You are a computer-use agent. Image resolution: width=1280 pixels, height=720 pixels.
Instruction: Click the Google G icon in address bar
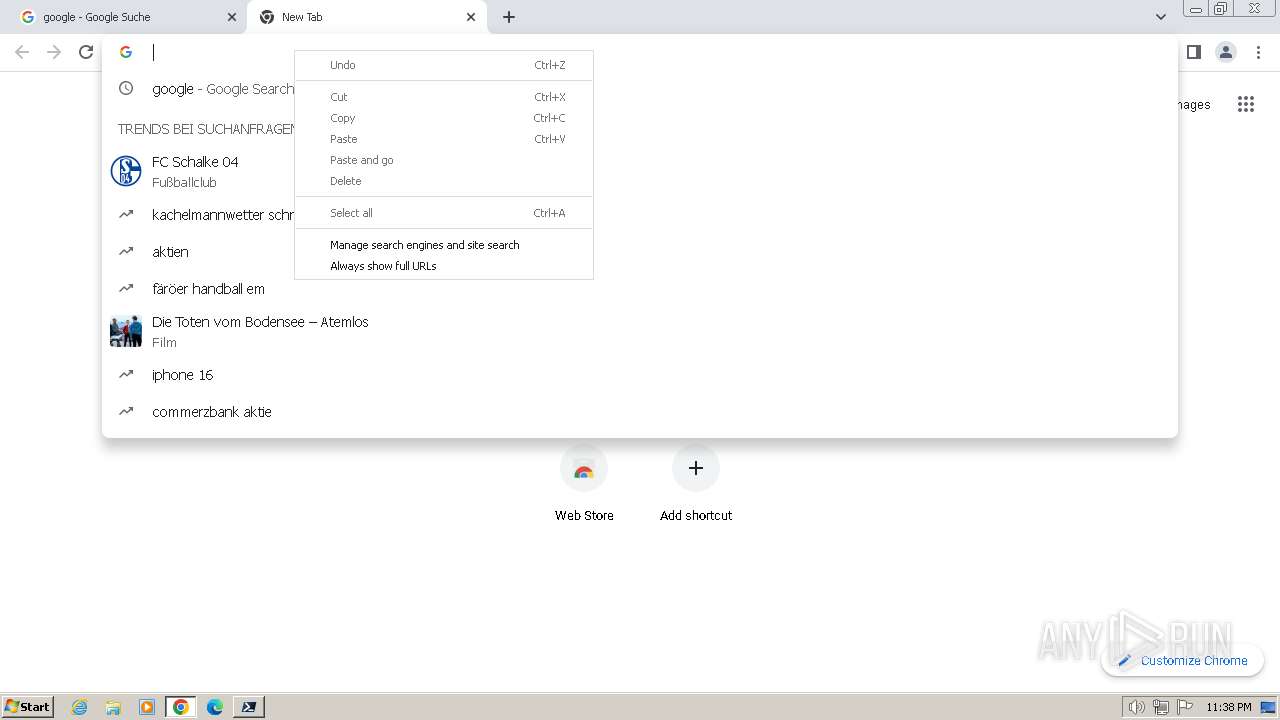126,52
